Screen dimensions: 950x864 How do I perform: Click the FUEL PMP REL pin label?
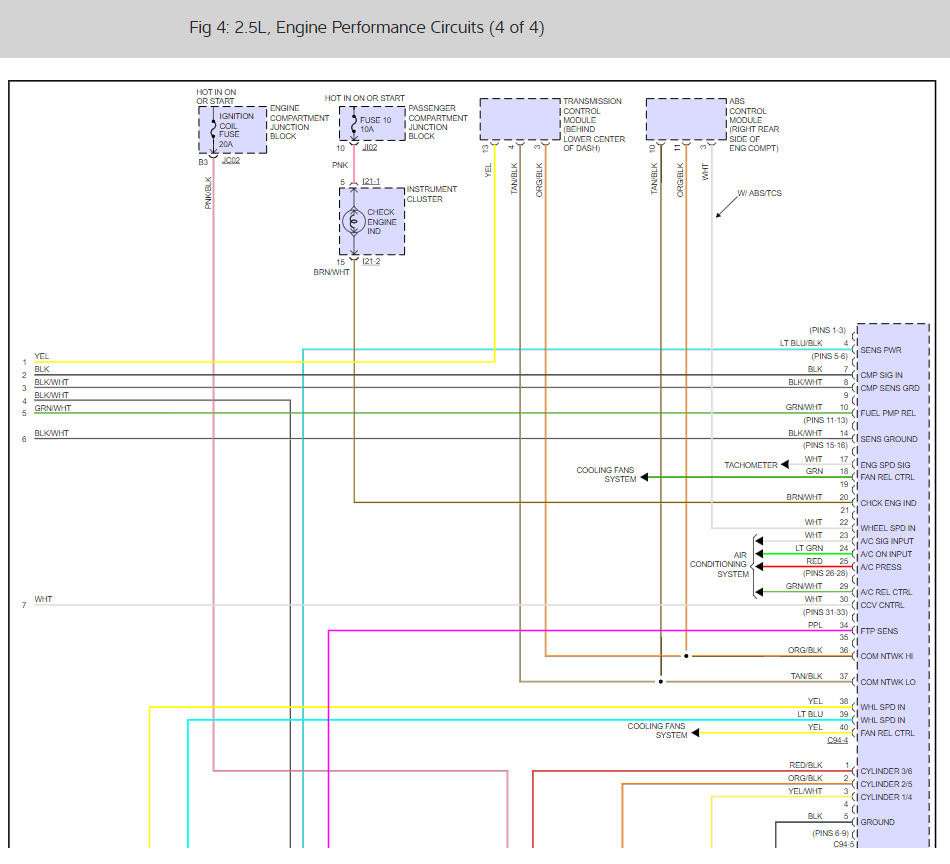[888, 413]
